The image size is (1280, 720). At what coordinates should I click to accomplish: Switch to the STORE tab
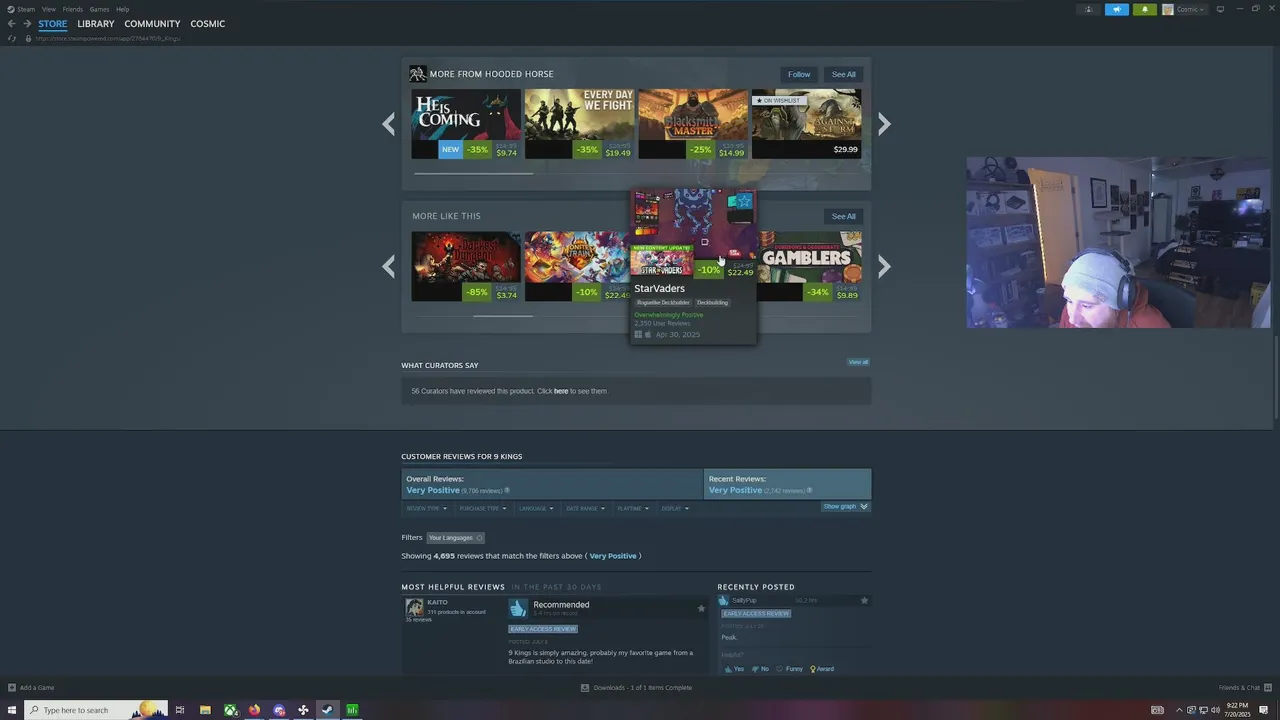tap(53, 23)
